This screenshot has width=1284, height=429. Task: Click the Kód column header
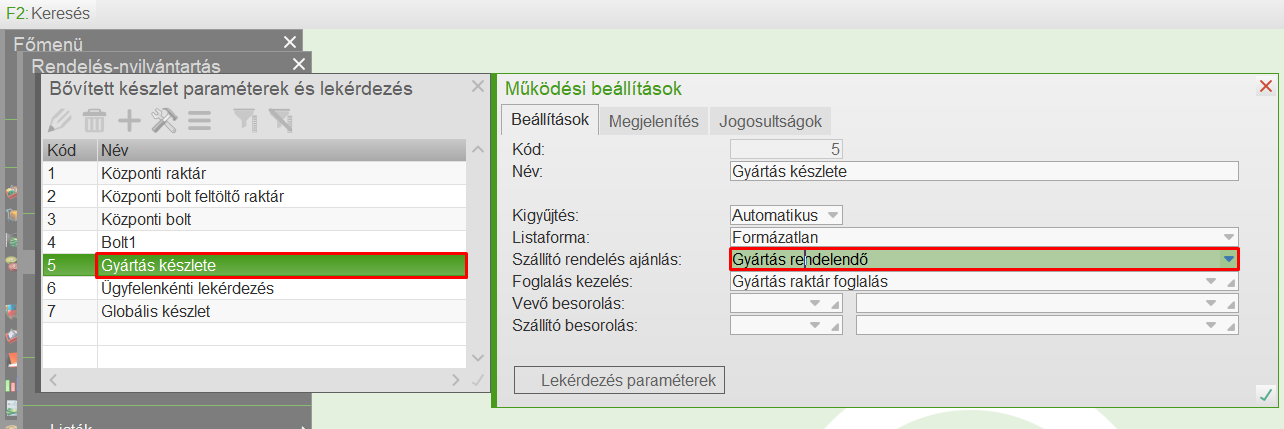(x=70, y=151)
